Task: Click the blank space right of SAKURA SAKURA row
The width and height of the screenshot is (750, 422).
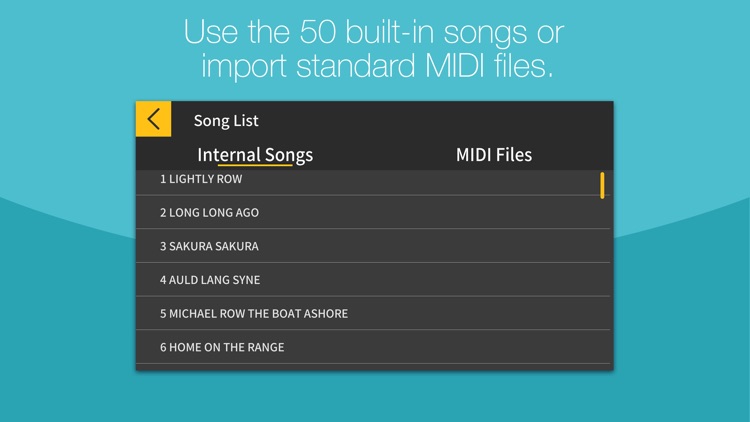Action: [428, 246]
